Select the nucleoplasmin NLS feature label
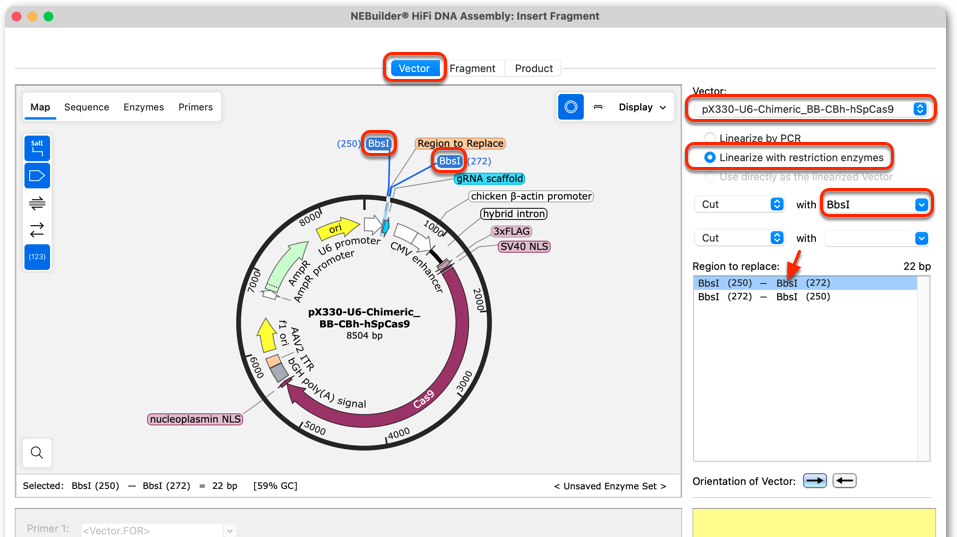The image size is (957, 537). point(195,419)
